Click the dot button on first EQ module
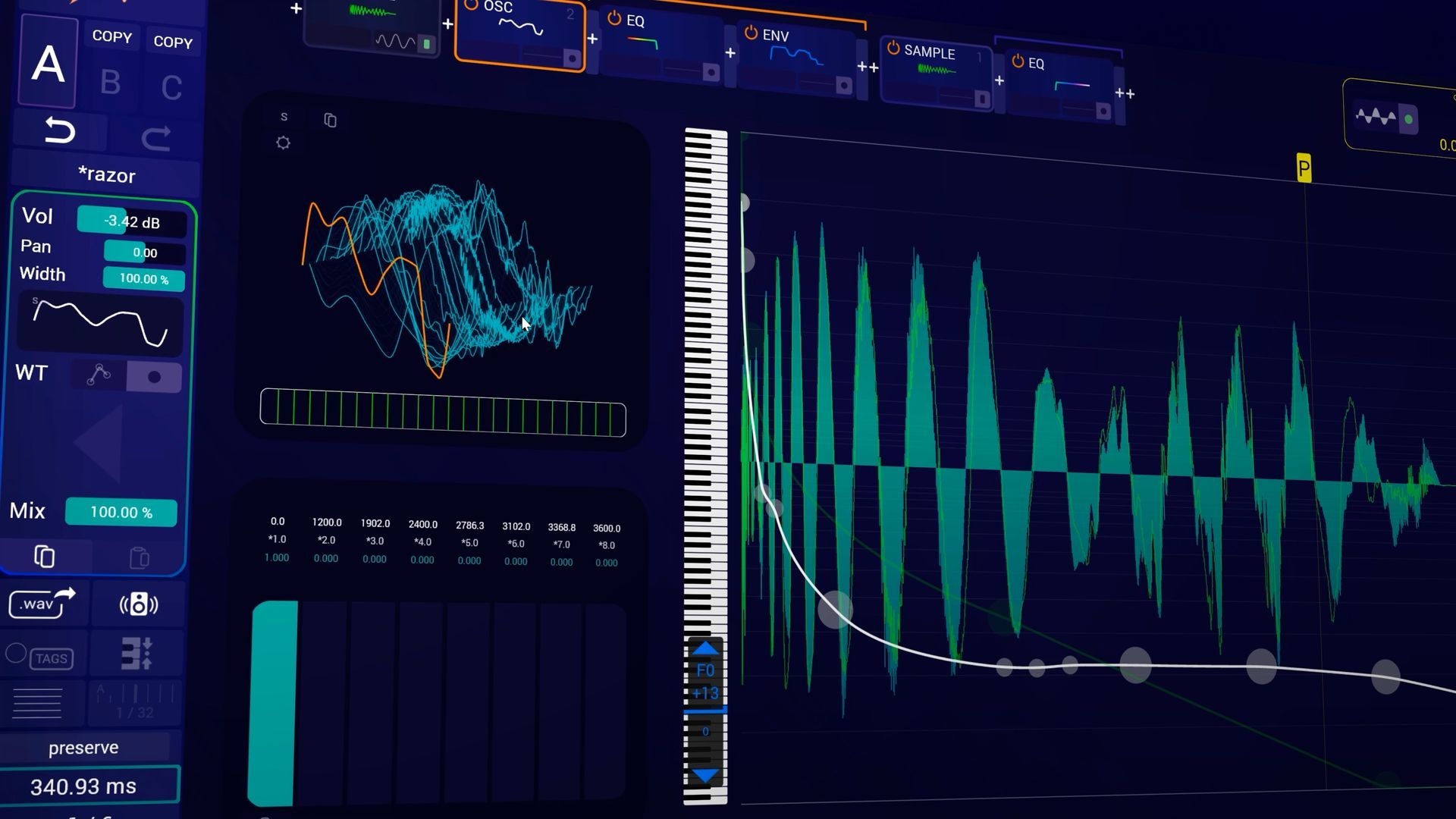This screenshot has height=819, width=1456. (711, 72)
